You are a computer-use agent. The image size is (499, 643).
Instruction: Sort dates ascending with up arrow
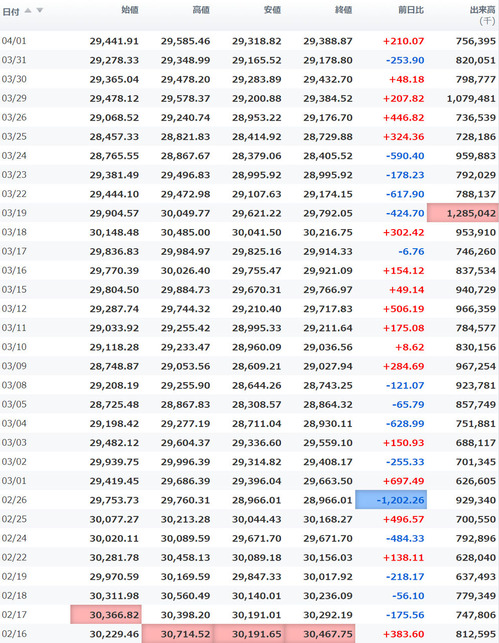28,10
